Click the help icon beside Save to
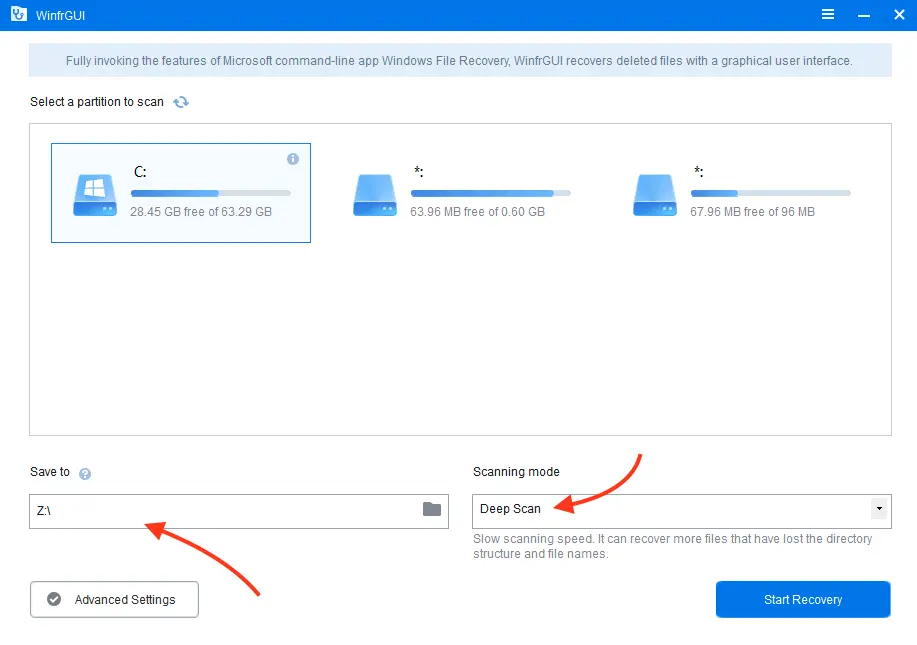Viewport: 917px width, 645px height. pyautogui.click(x=85, y=473)
